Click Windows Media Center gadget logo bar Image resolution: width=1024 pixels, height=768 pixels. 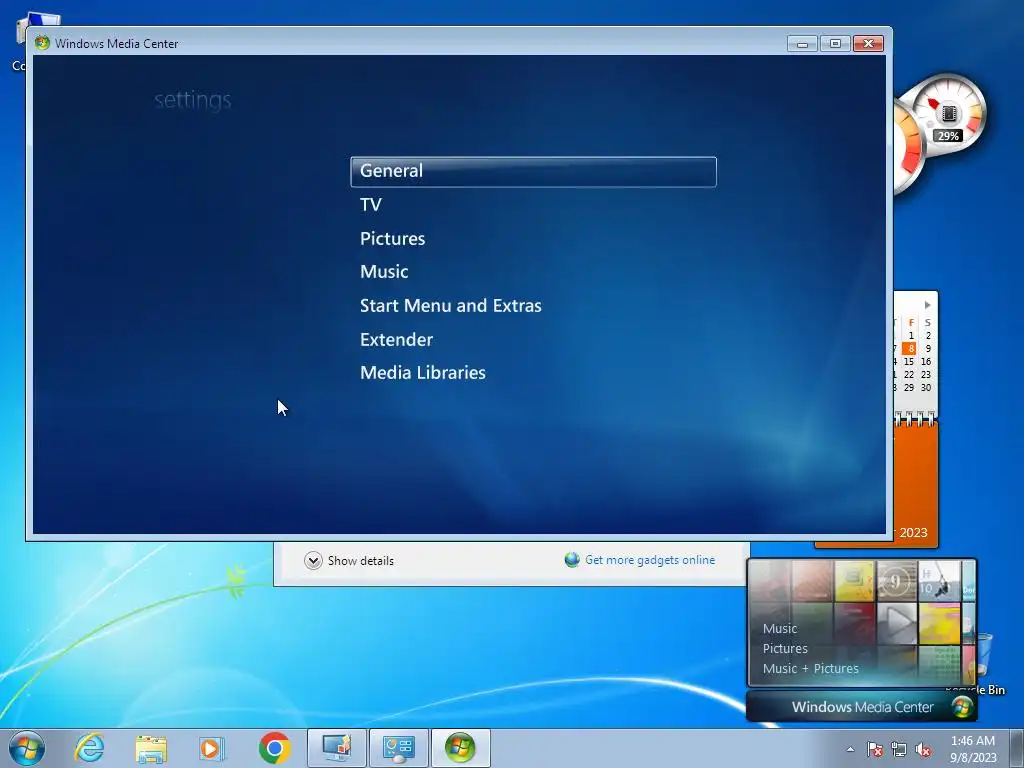(x=862, y=707)
